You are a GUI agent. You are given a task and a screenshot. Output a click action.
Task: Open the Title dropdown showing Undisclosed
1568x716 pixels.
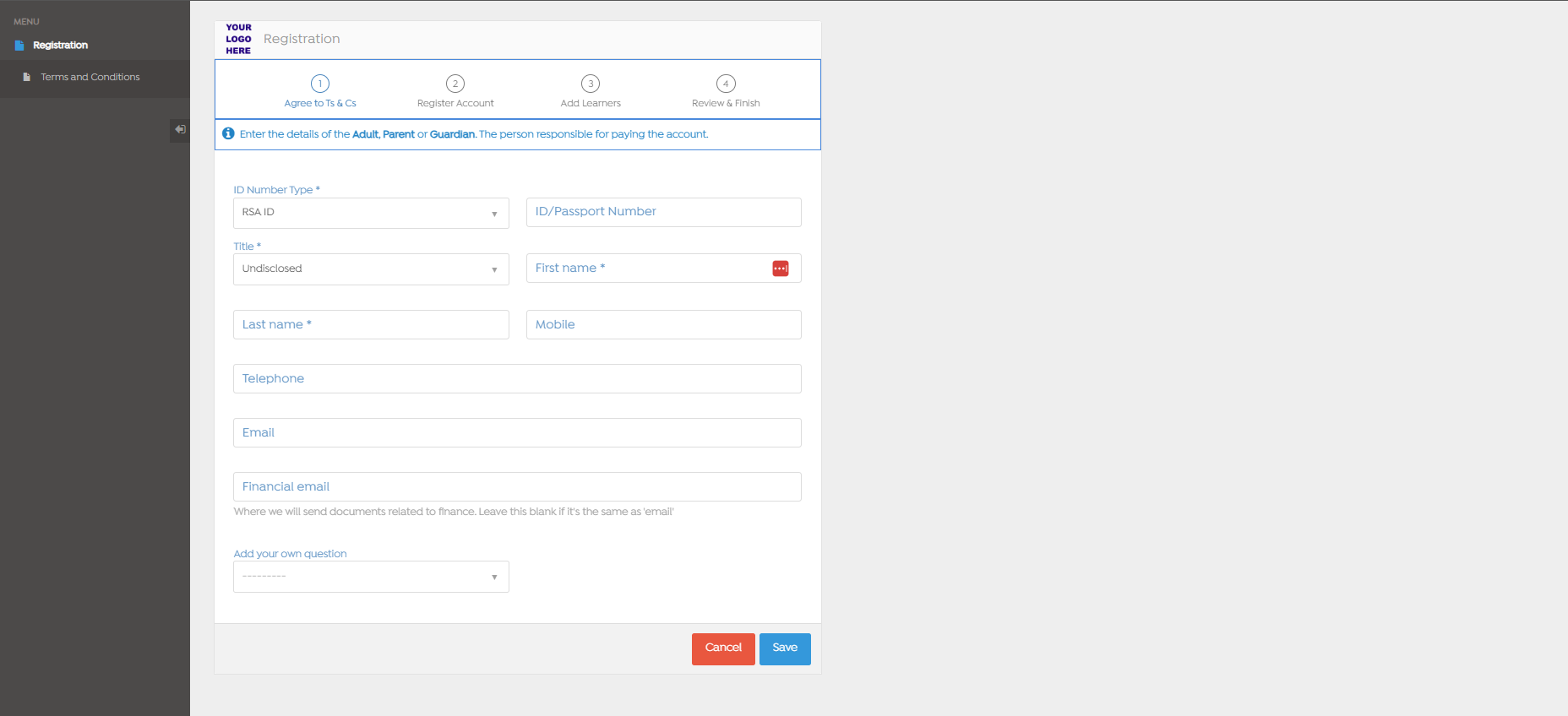[x=371, y=269]
